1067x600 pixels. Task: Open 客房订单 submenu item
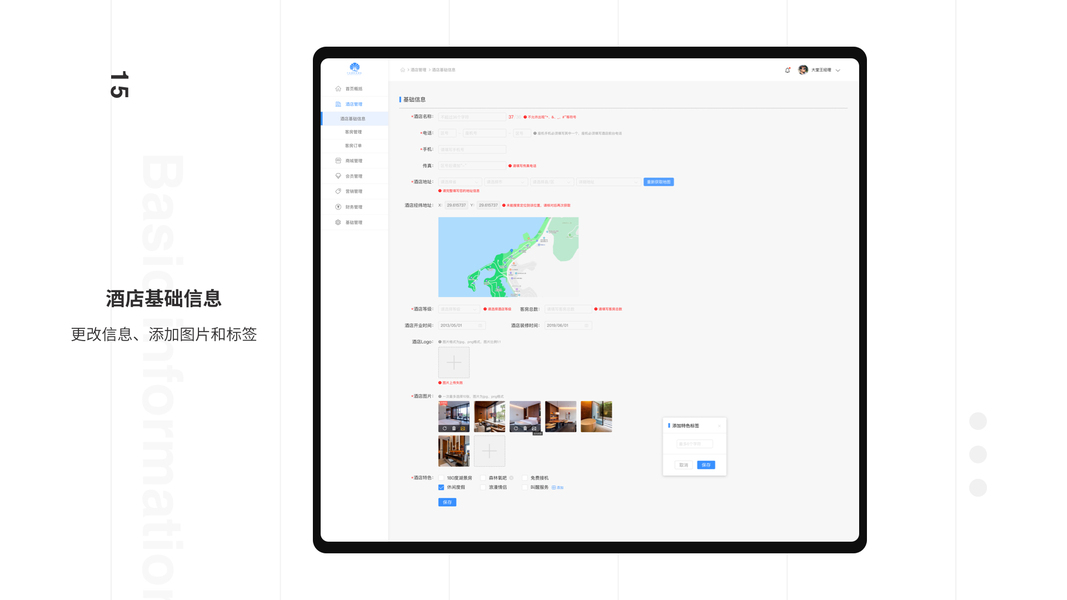pos(354,146)
